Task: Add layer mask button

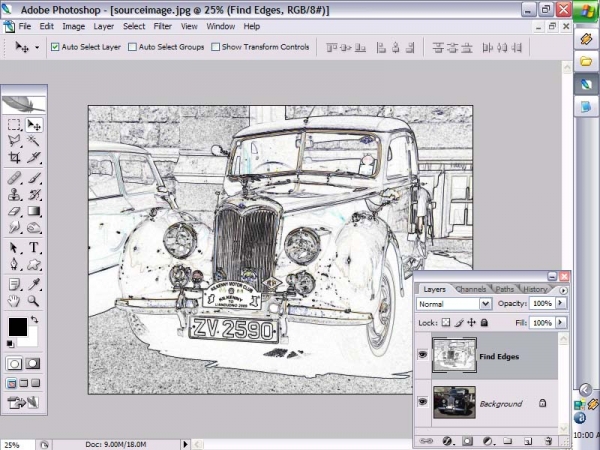Action: point(467,441)
